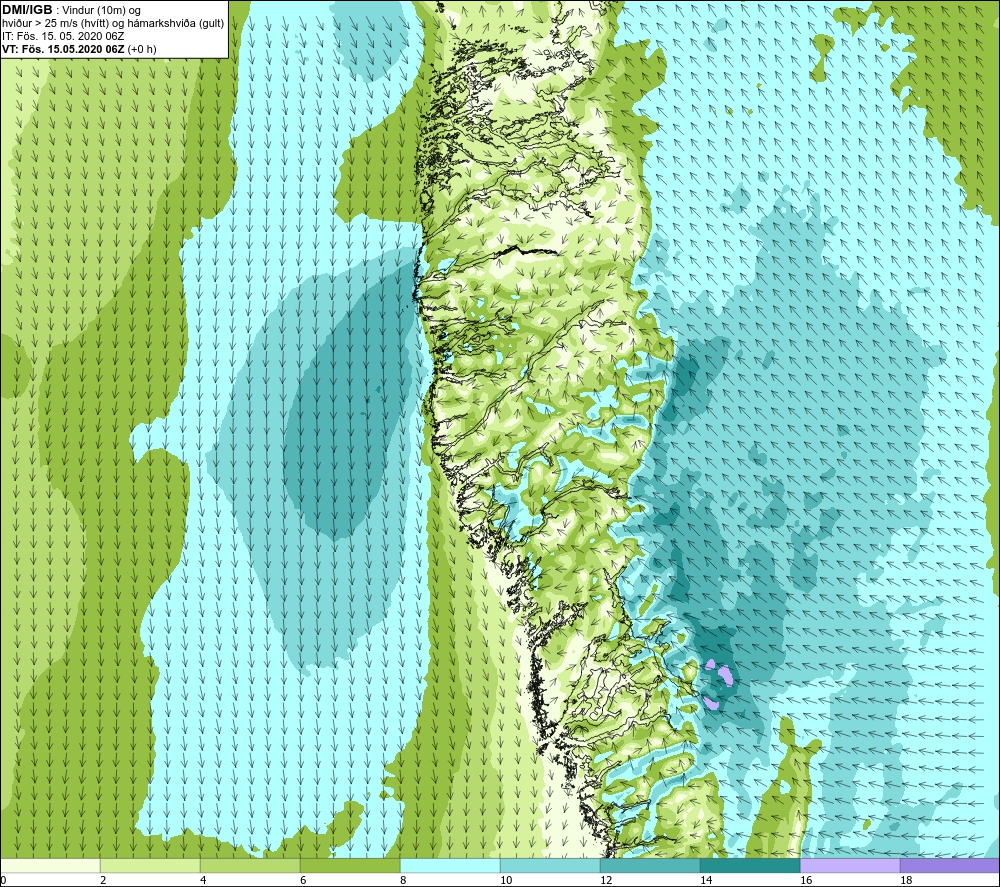1000x887 pixels.
Task: Select the darker purple swatch above 18 m/s
Action: coord(950,865)
